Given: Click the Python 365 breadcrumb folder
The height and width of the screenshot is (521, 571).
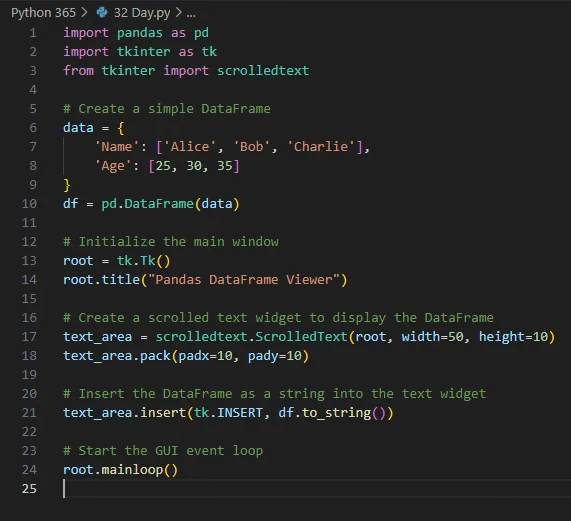Looking at the screenshot, I should tap(43, 13).
